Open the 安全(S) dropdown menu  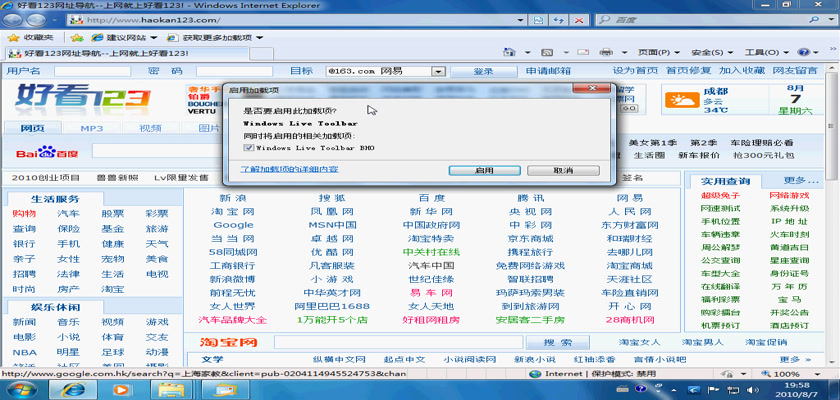pyautogui.click(x=710, y=52)
